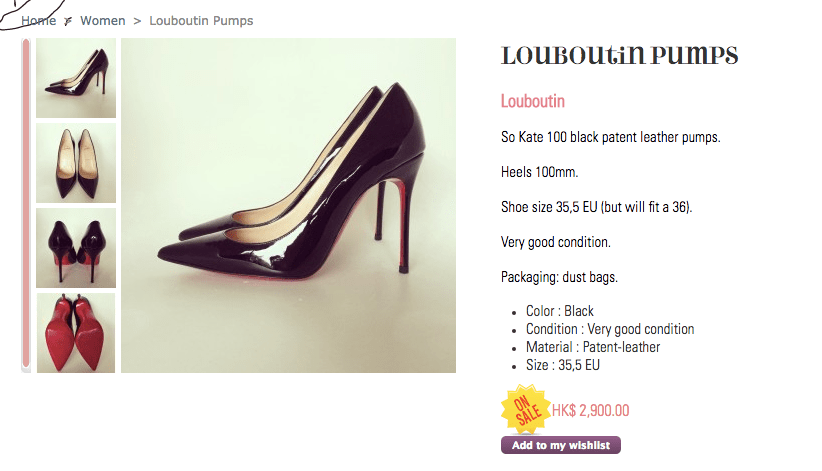Click the Size : 35,5 EU item
The height and width of the screenshot is (471, 822).
(562, 365)
